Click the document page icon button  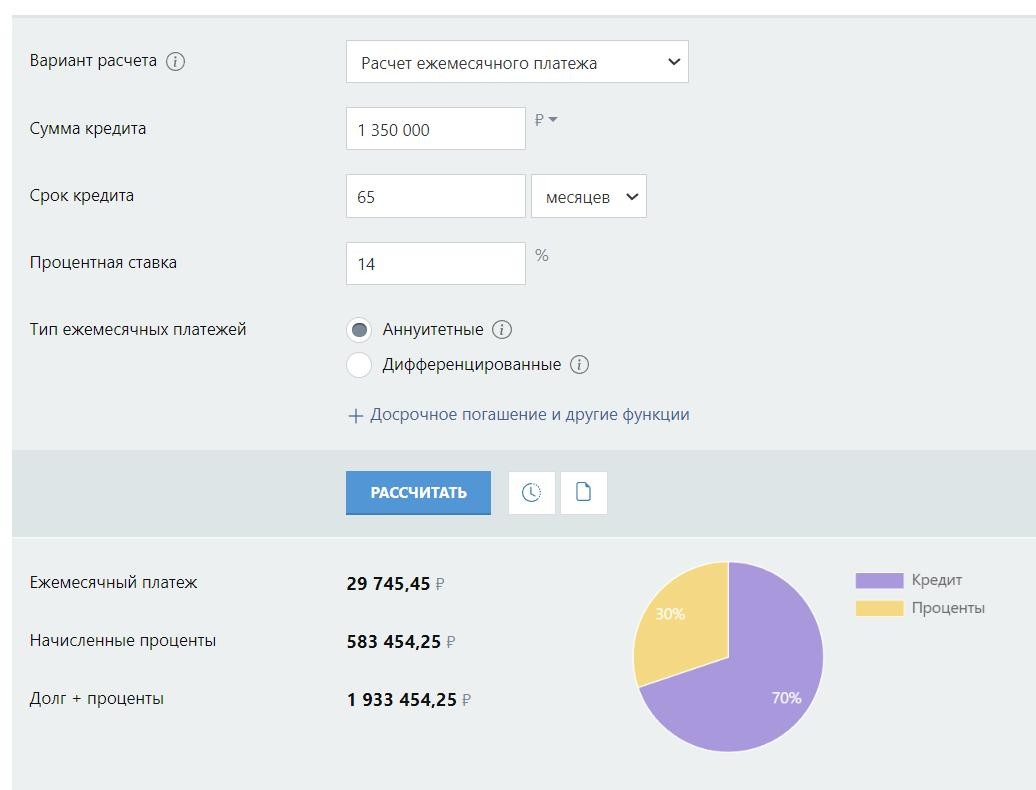[x=583, y=492]
